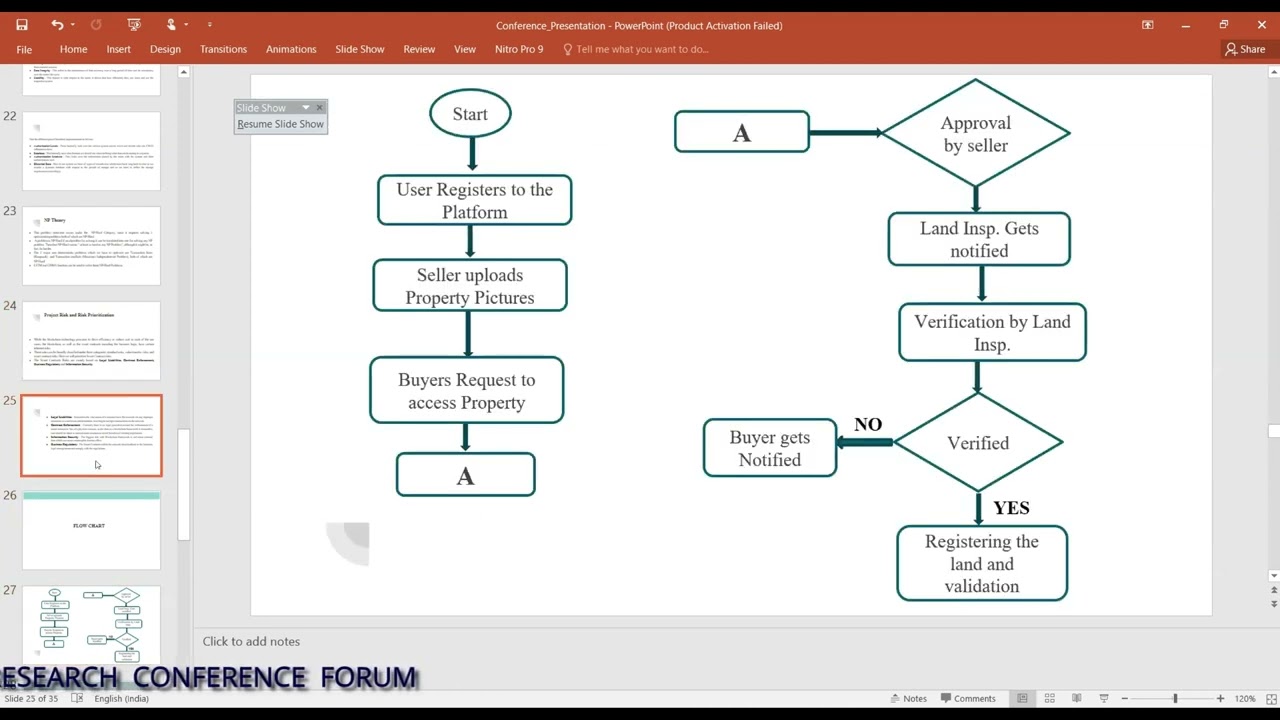Switch to Slide Sorter view icon

[1049, 699]
